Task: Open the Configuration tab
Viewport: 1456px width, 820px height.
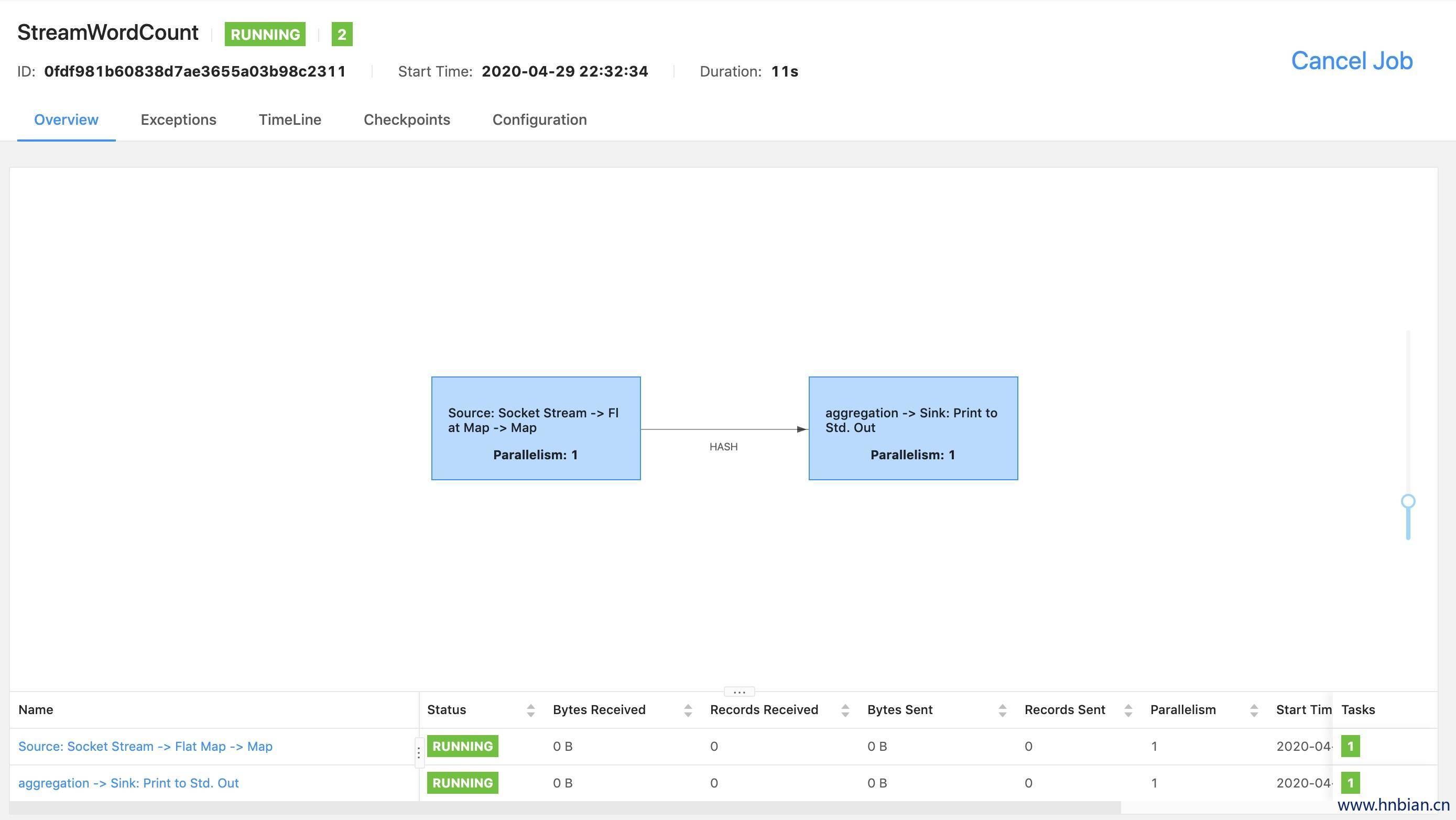Action: click(539, 120)
